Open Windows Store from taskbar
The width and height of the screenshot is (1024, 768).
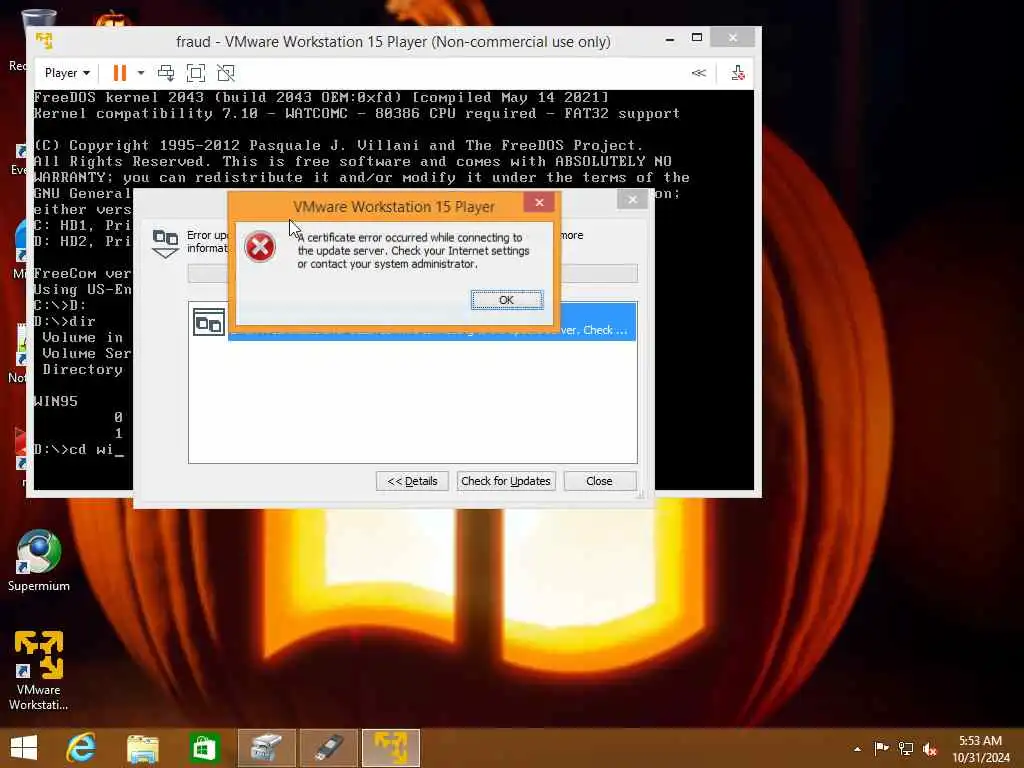[203, 748]
